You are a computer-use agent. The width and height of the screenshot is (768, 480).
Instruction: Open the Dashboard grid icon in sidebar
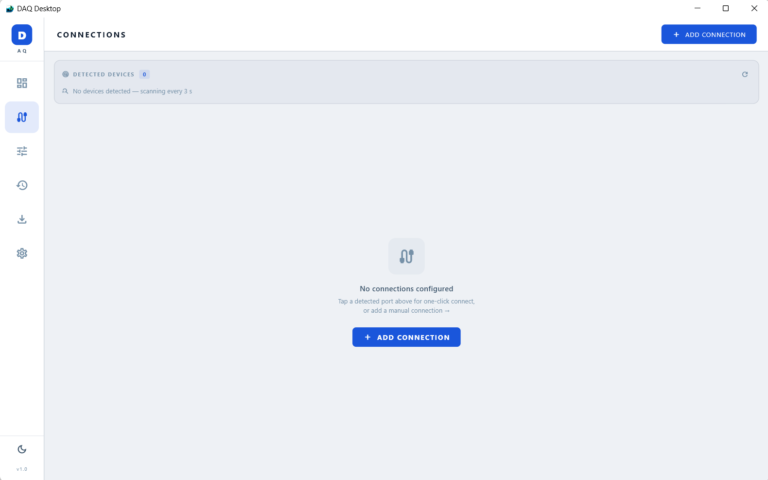[x=22, y=83]
